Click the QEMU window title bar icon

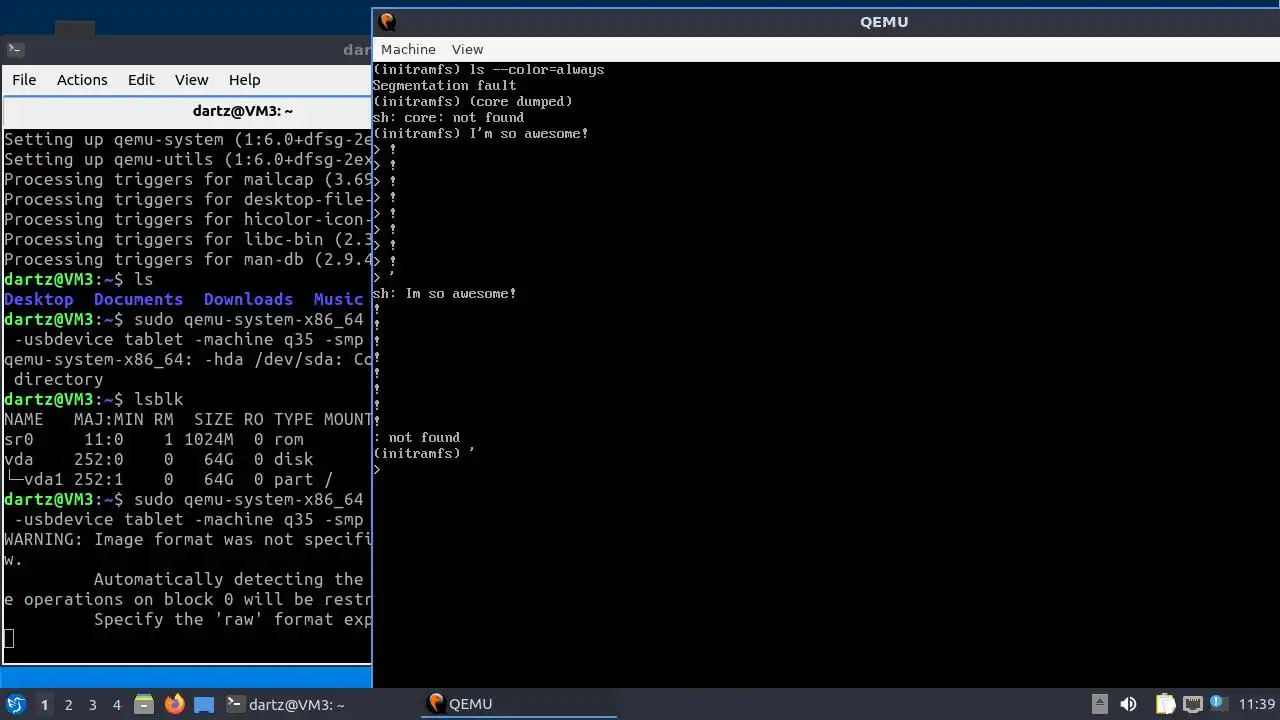[x=388, y=22]
